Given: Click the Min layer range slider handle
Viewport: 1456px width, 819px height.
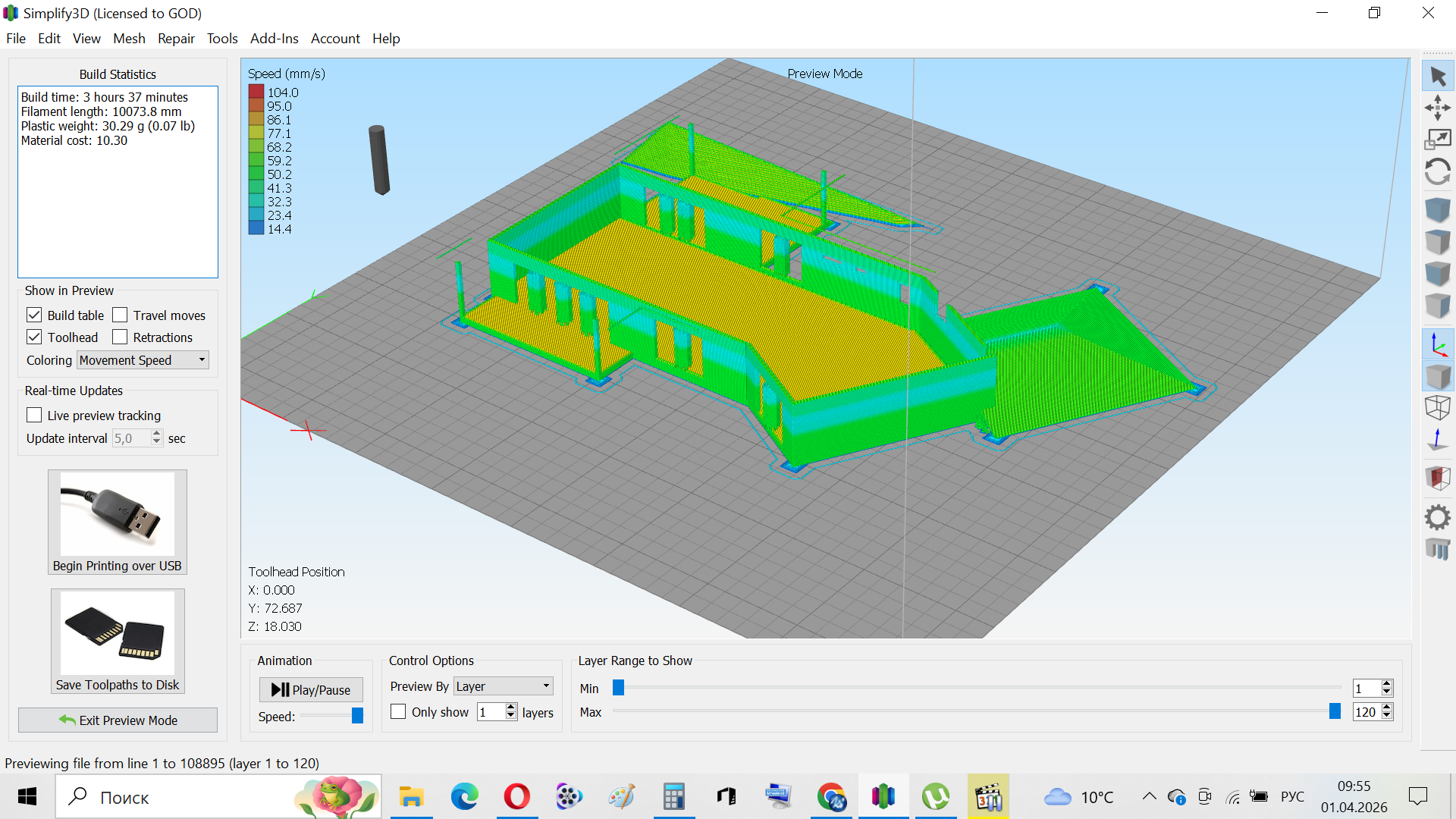Looking at the screenshot, I should tap(618, 688).
